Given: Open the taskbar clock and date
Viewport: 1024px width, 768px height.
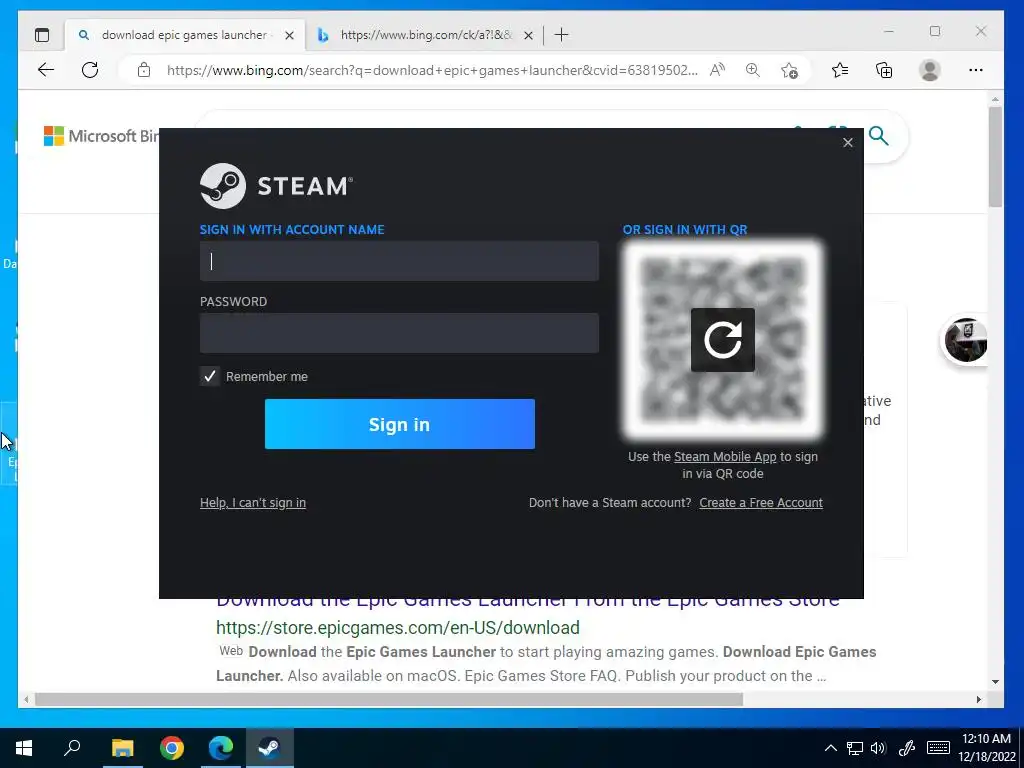Looking at the screenshot, I should 987,748.
